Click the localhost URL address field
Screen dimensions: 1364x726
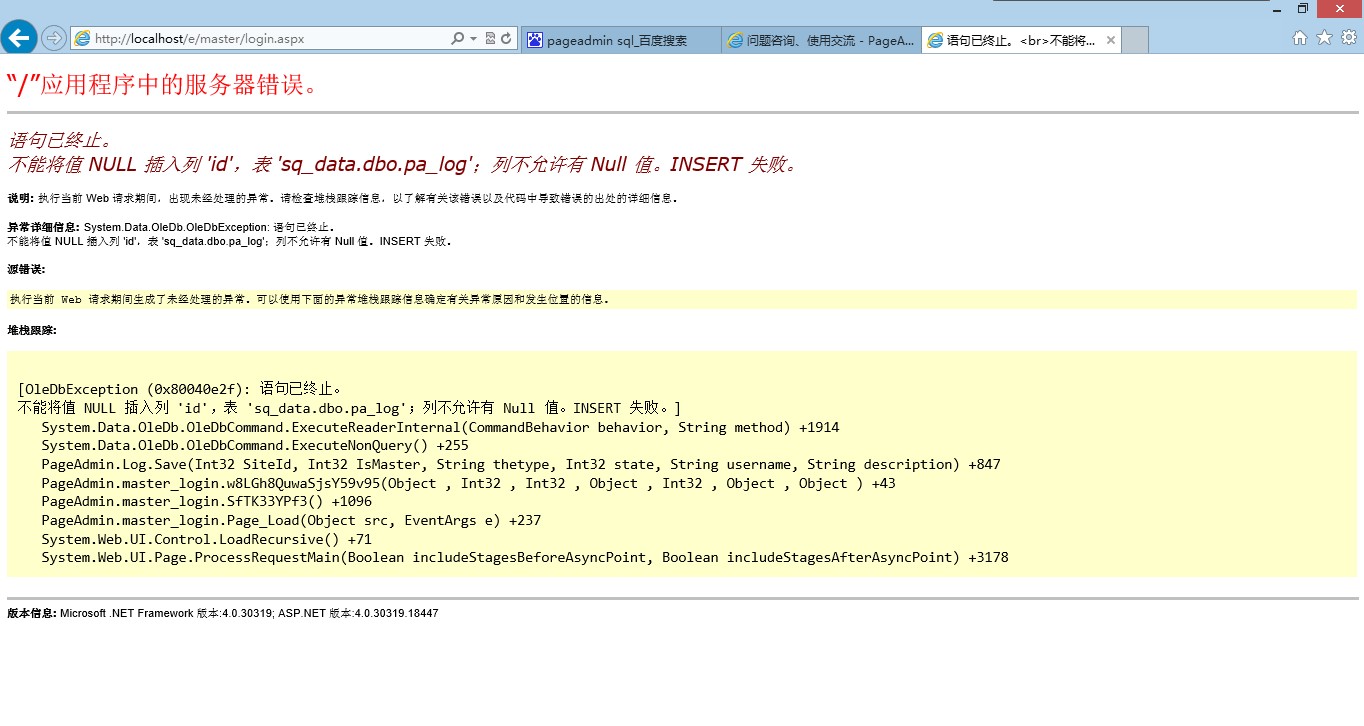coord(260,39)
